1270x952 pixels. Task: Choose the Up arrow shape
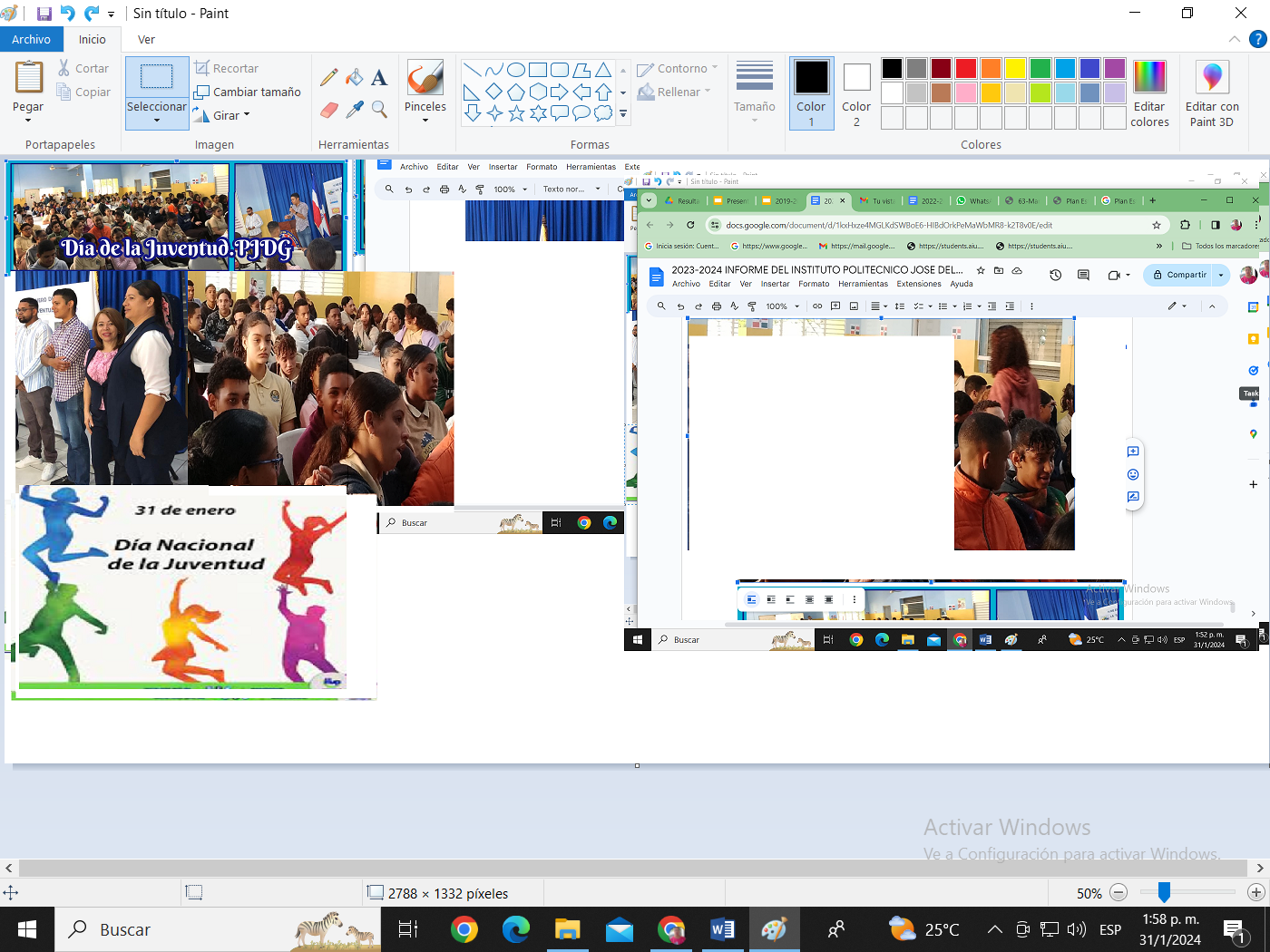click(603, 92)
